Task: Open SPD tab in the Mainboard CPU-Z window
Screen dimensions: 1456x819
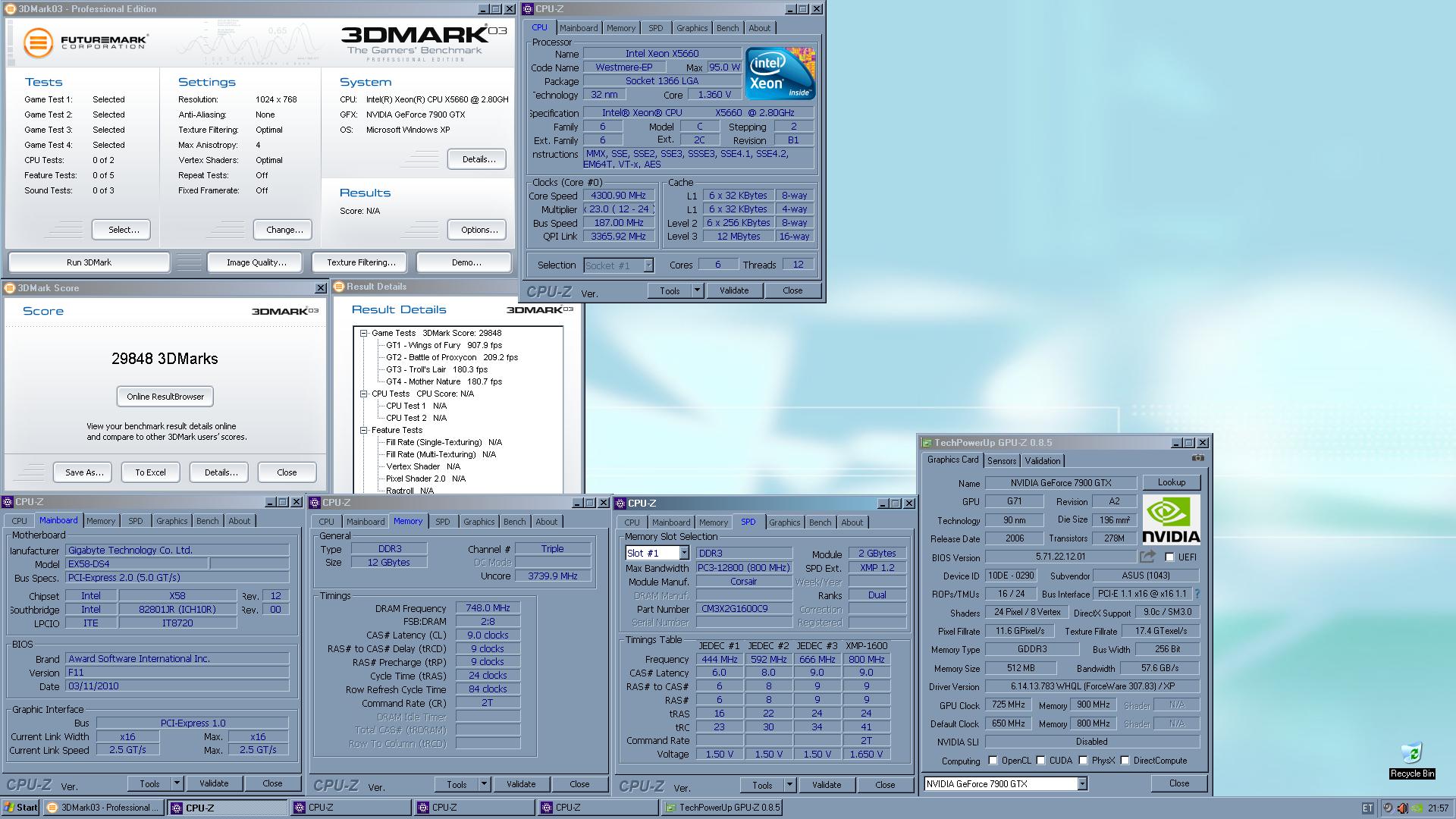Action: [135, 521]
